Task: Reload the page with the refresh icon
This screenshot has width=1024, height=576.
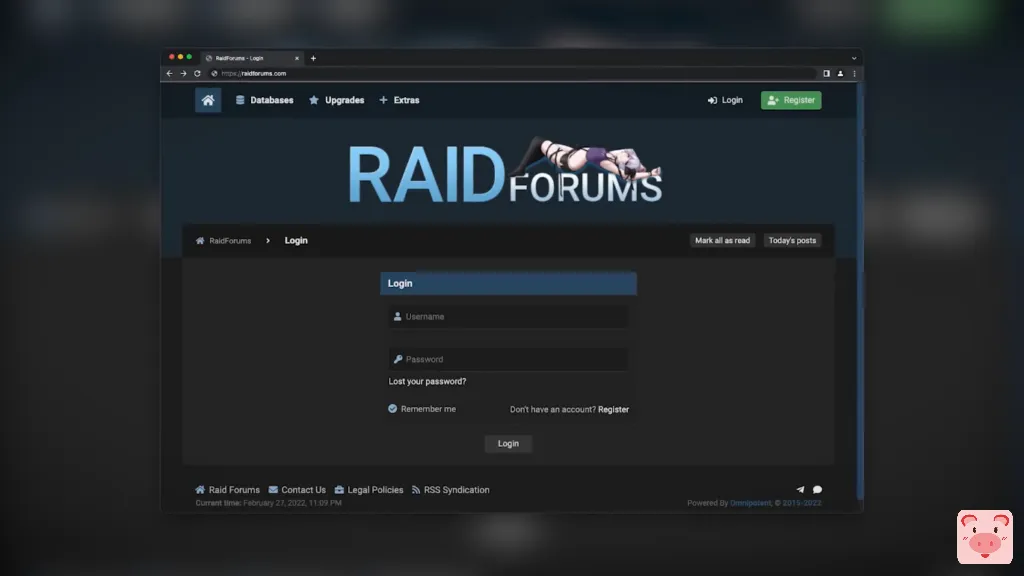Action: point(197,74)
